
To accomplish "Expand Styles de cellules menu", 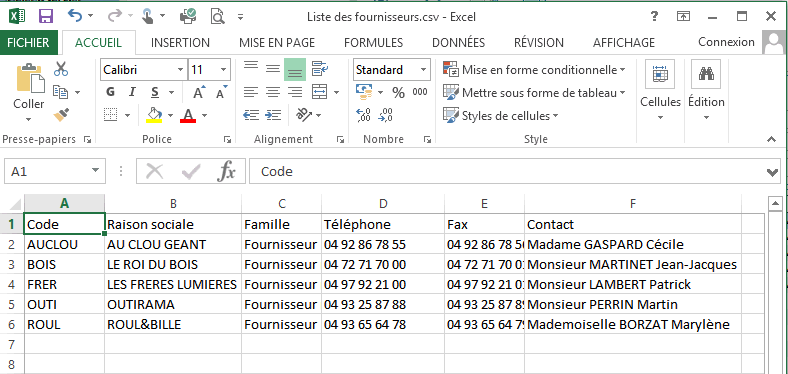I will (x=501, y=116).
